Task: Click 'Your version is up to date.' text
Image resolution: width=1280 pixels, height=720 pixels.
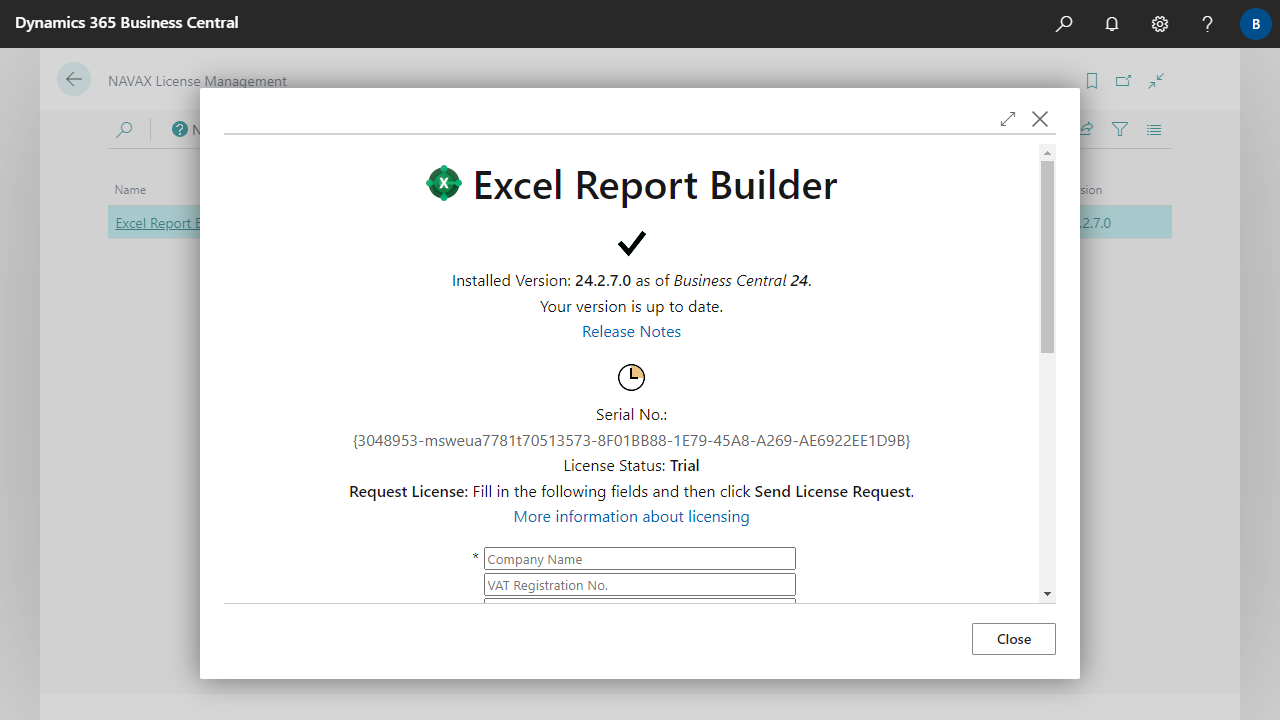Action: [x=631, y=306]
